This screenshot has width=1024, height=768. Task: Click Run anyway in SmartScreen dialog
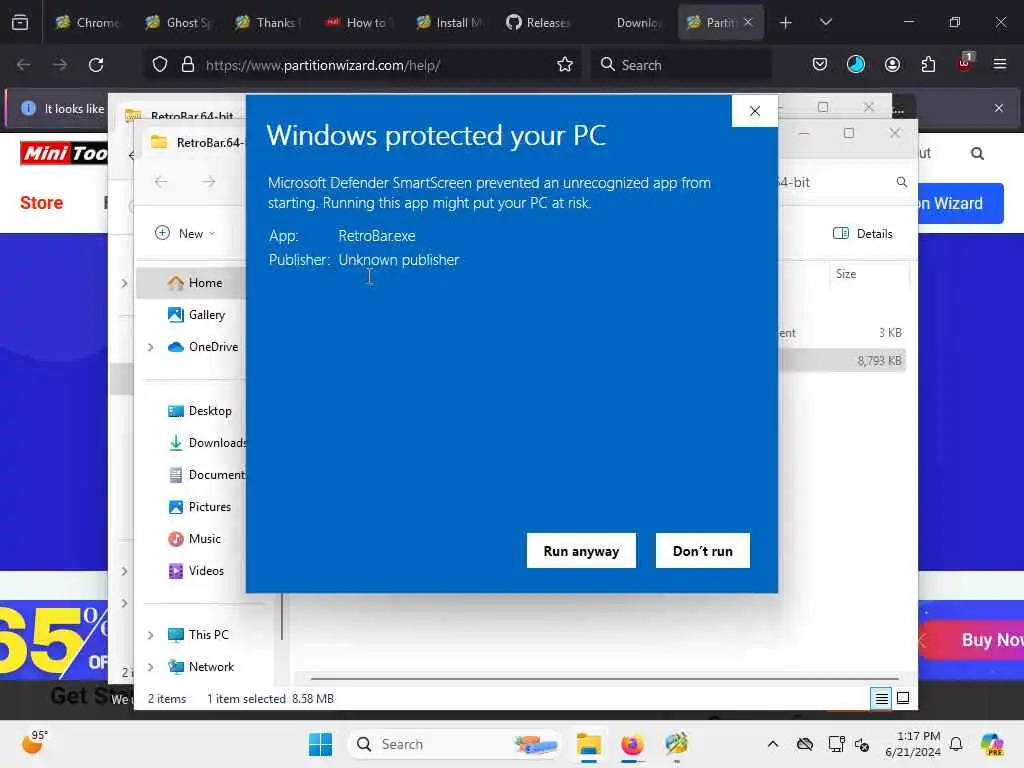pos(581,551)
